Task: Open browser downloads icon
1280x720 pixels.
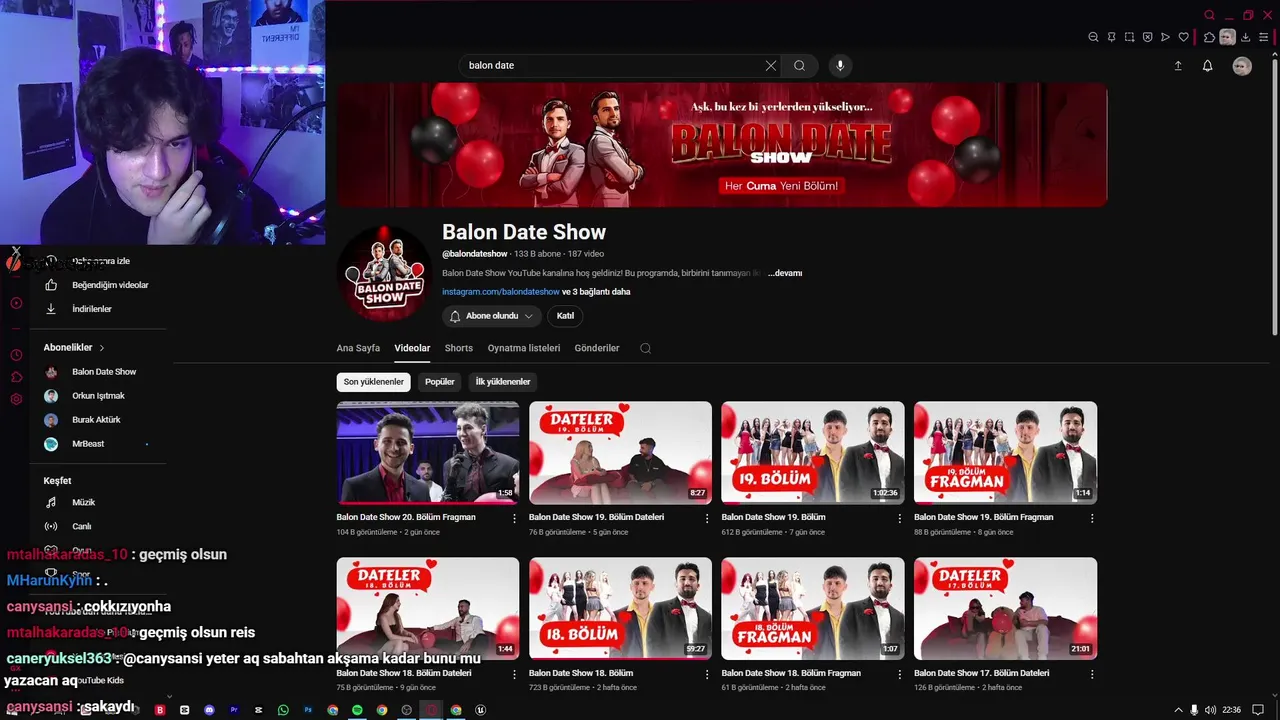Action: coord(1245,37)
